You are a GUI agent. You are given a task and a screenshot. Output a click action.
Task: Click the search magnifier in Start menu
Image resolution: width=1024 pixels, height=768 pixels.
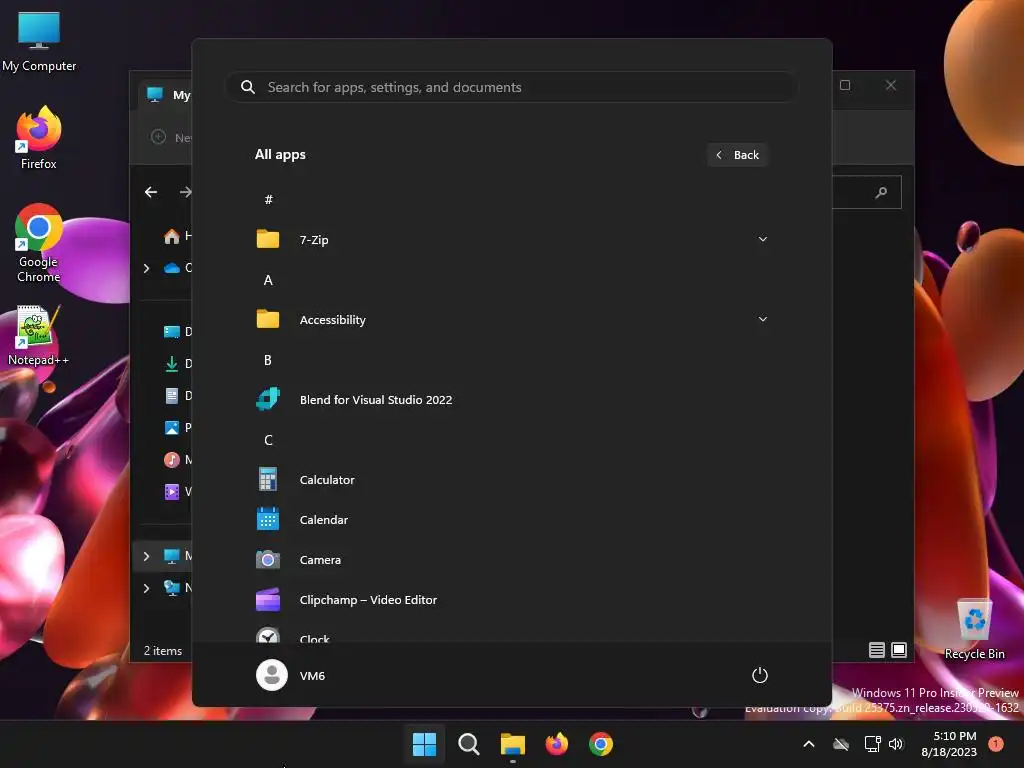[x=248, y=87]
